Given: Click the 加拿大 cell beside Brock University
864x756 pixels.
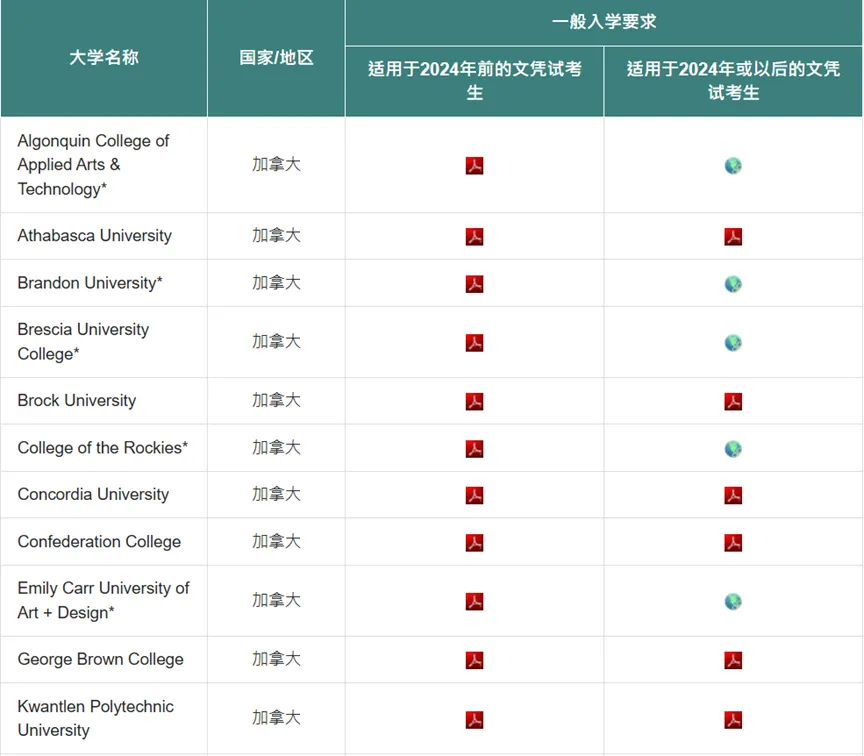Looking at the screenshot, I should coord(276,400).
